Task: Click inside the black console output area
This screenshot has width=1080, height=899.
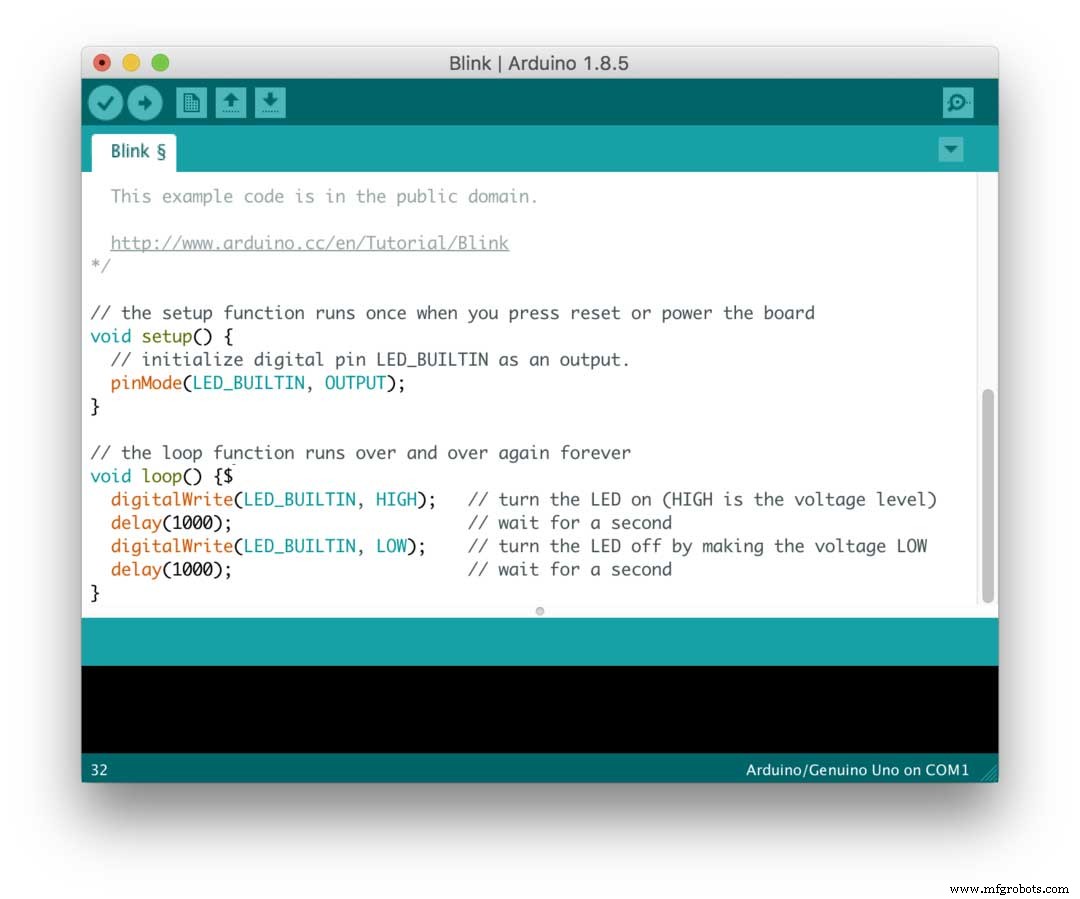Action: (540, 708)
